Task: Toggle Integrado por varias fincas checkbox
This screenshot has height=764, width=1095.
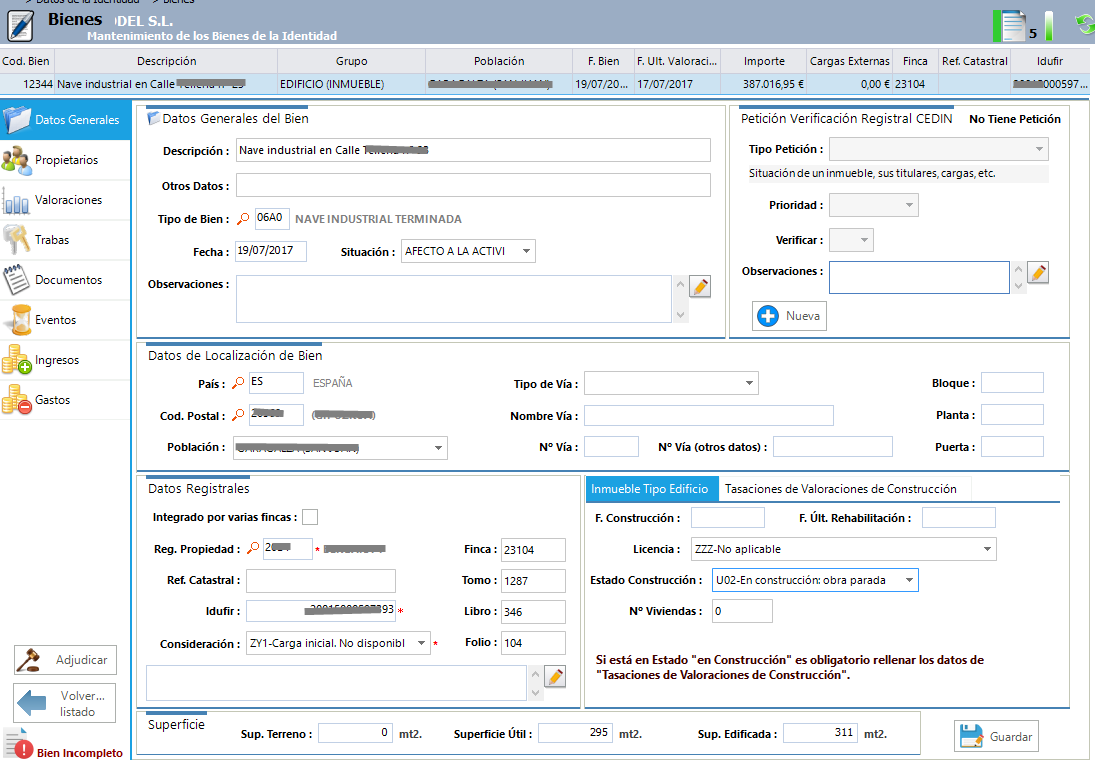Action: (x=310, y=517)
